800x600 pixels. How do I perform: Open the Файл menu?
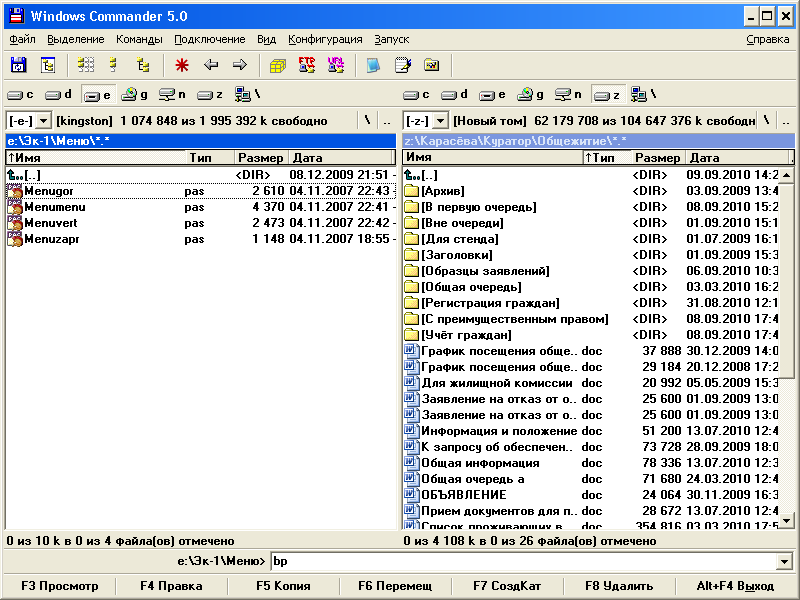coord(22,39)
